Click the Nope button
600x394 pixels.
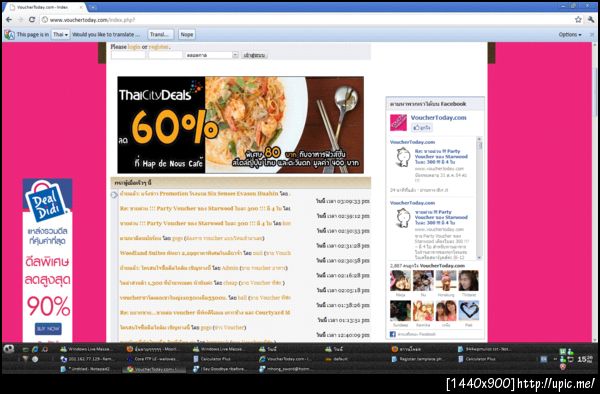187,34
